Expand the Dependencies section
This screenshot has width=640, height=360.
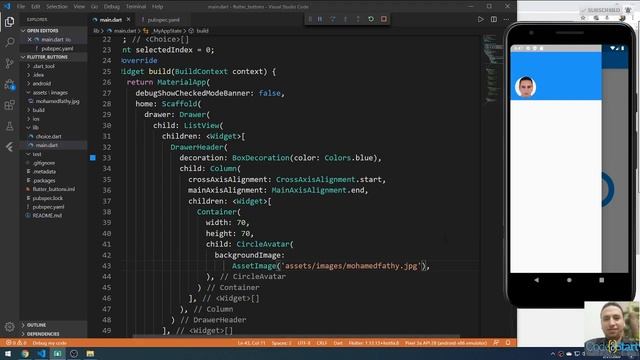pos(53,334)
